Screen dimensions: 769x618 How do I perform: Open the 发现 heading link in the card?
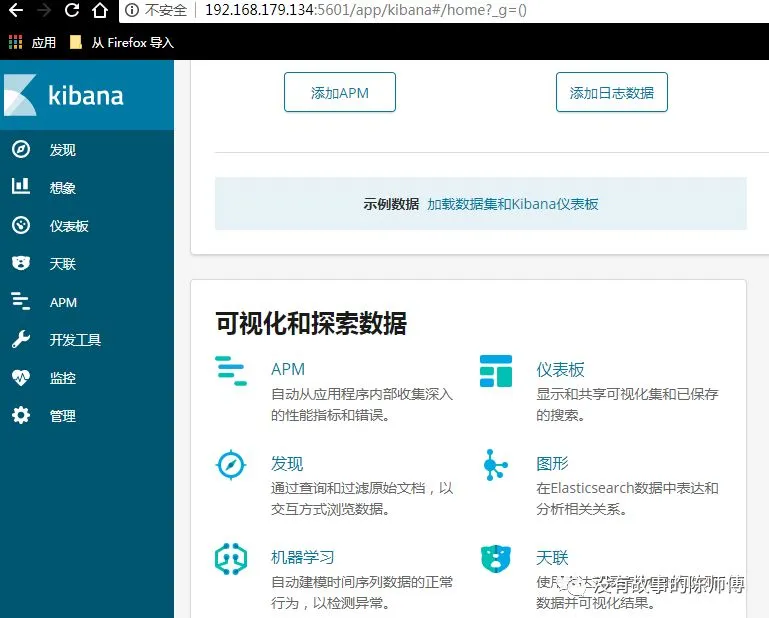[x=287, y=464]
